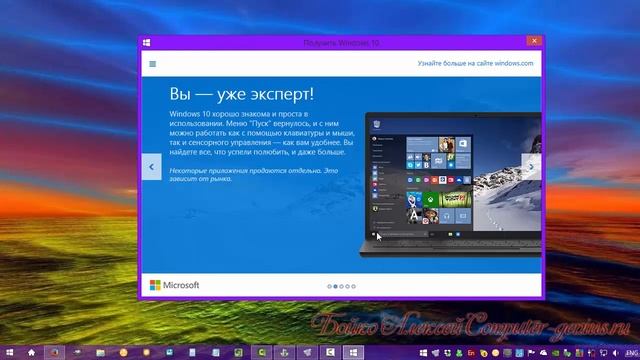Open the white C app on the taskbar
Image resolution: width=640 pixels, height=360 pixels.
(330, 352)
